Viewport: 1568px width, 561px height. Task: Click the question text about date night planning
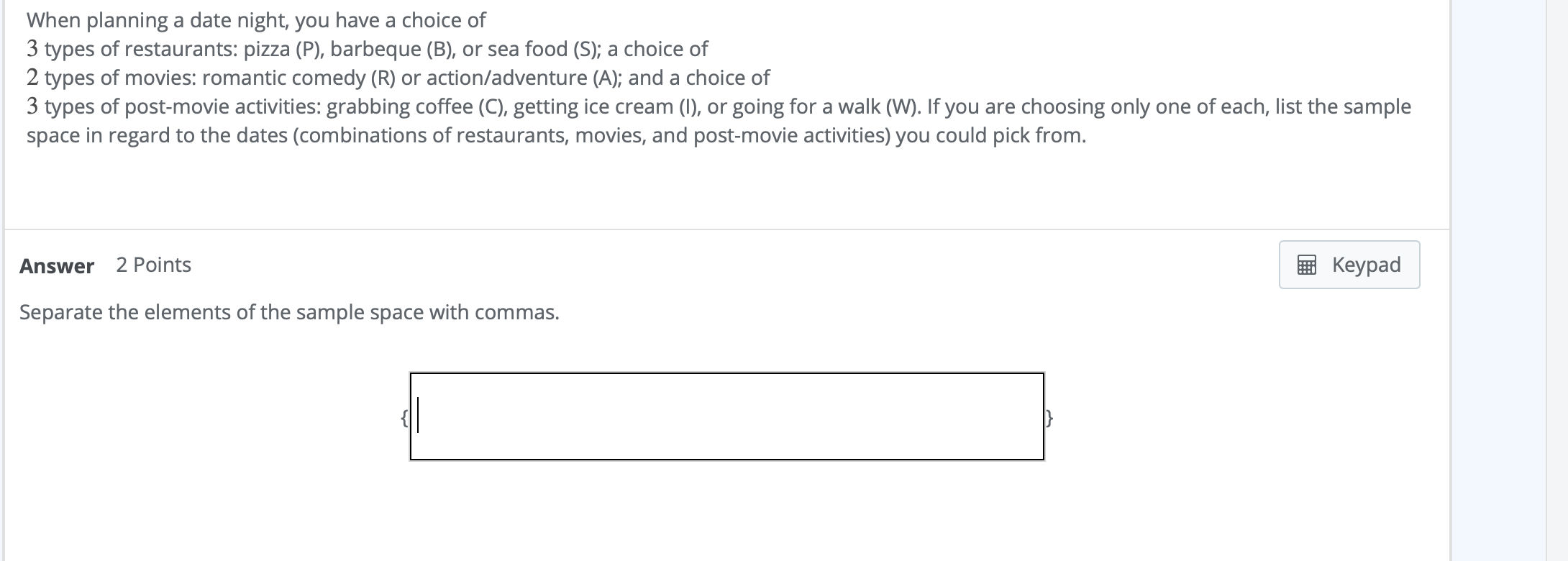tap(255, 20)
